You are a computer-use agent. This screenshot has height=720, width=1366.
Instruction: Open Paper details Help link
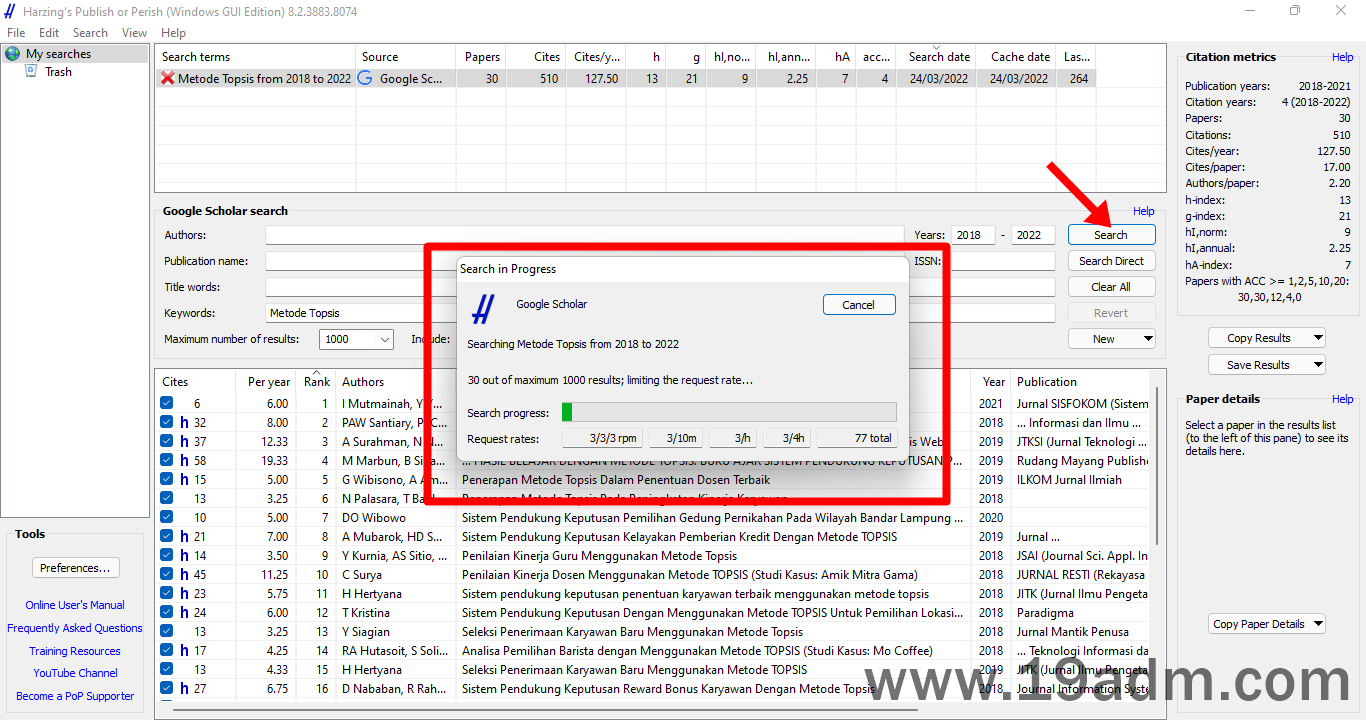1342,399
